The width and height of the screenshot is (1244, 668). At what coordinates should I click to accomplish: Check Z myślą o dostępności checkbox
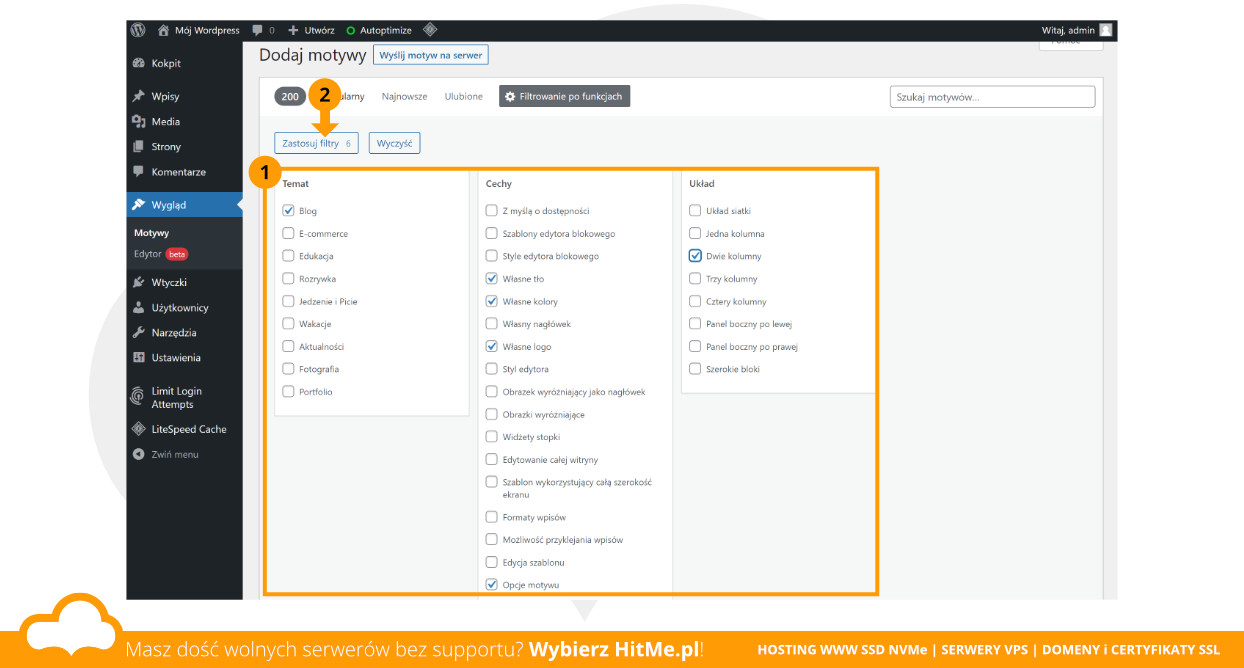coord(492,211)
